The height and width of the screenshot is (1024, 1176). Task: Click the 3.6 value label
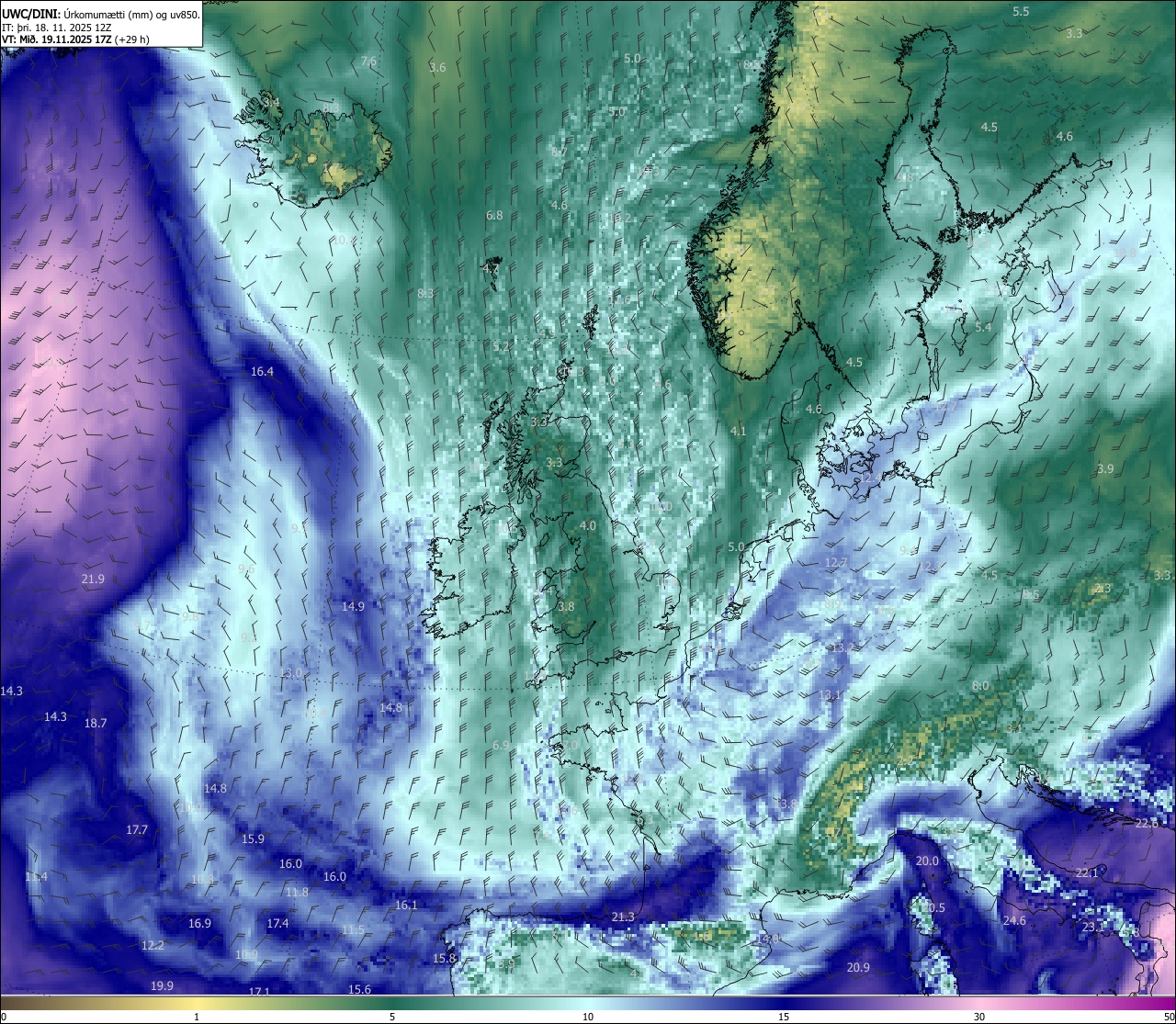coord(437,68)
